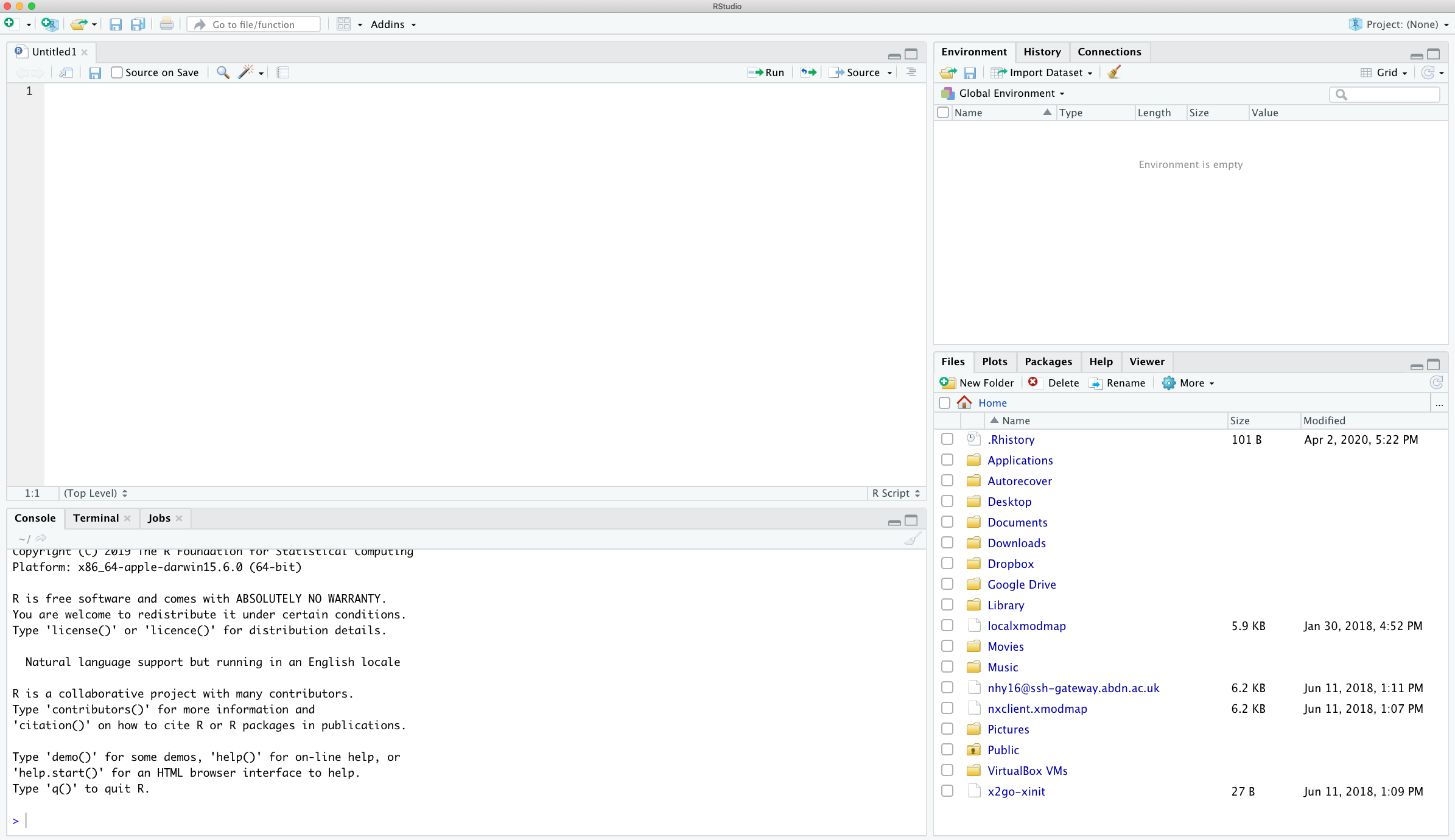Image resolution: width=1455 pixels, height=840 pixels.
Task: Click the save all documents icon
Action: pos(138,24)
